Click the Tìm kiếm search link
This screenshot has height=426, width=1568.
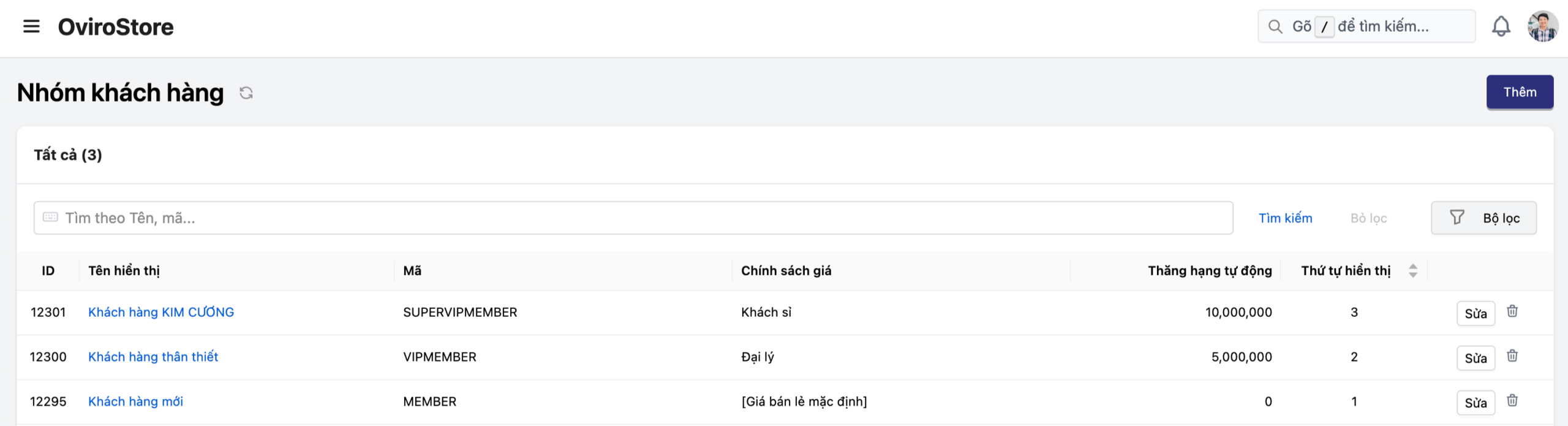[x=1285, y=218]
